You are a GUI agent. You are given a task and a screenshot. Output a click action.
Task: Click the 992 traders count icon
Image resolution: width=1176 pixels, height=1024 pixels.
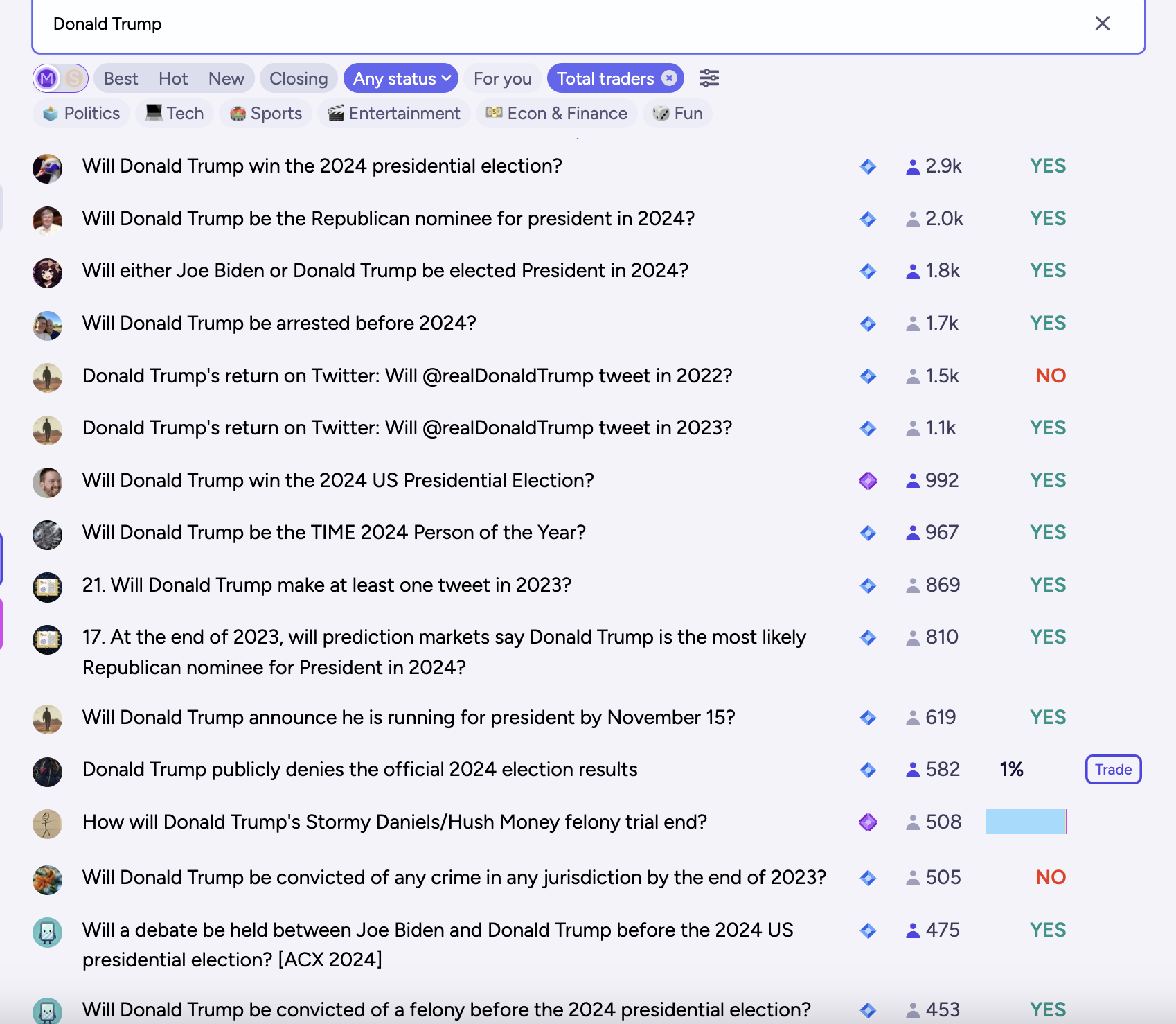[913, 482]
